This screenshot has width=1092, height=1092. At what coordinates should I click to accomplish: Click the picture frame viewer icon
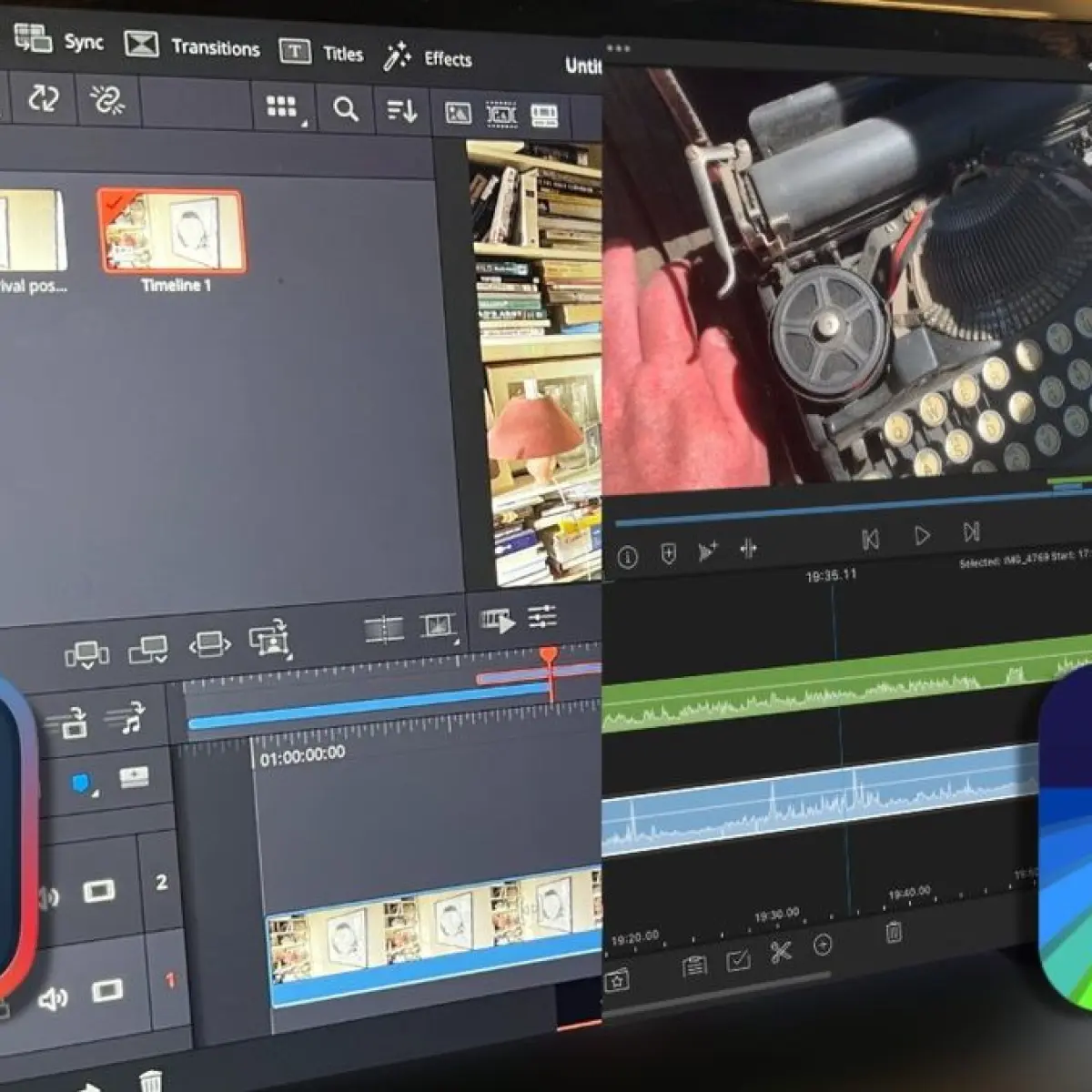click(x=438, y=625)
